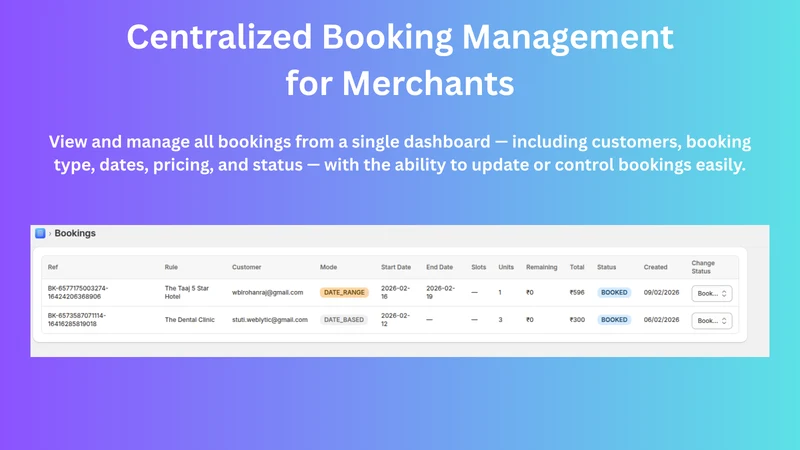Click total amount ₹300
The image size is (800, 450).
pos(577,319)
